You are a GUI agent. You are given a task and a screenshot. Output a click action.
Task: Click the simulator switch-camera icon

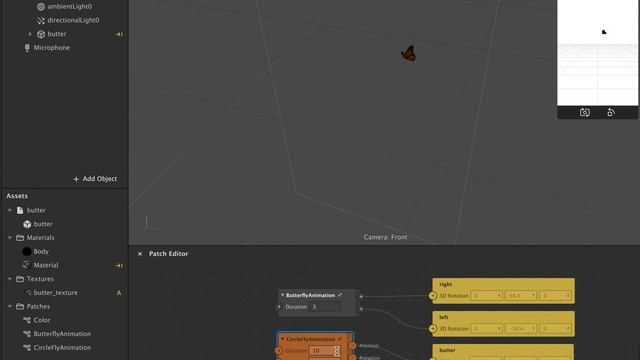584,113
